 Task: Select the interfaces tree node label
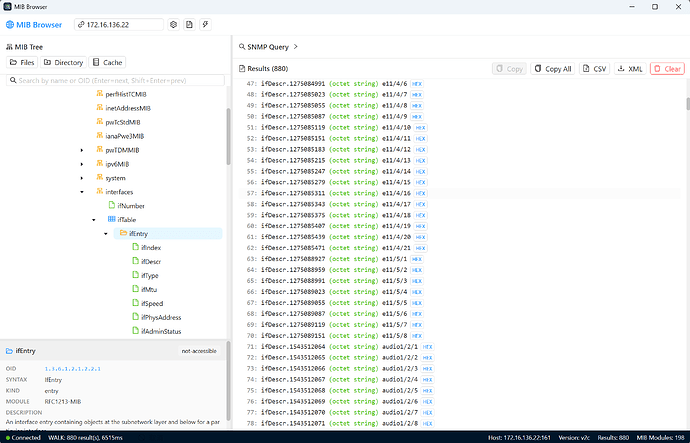[x=119, y=192]
